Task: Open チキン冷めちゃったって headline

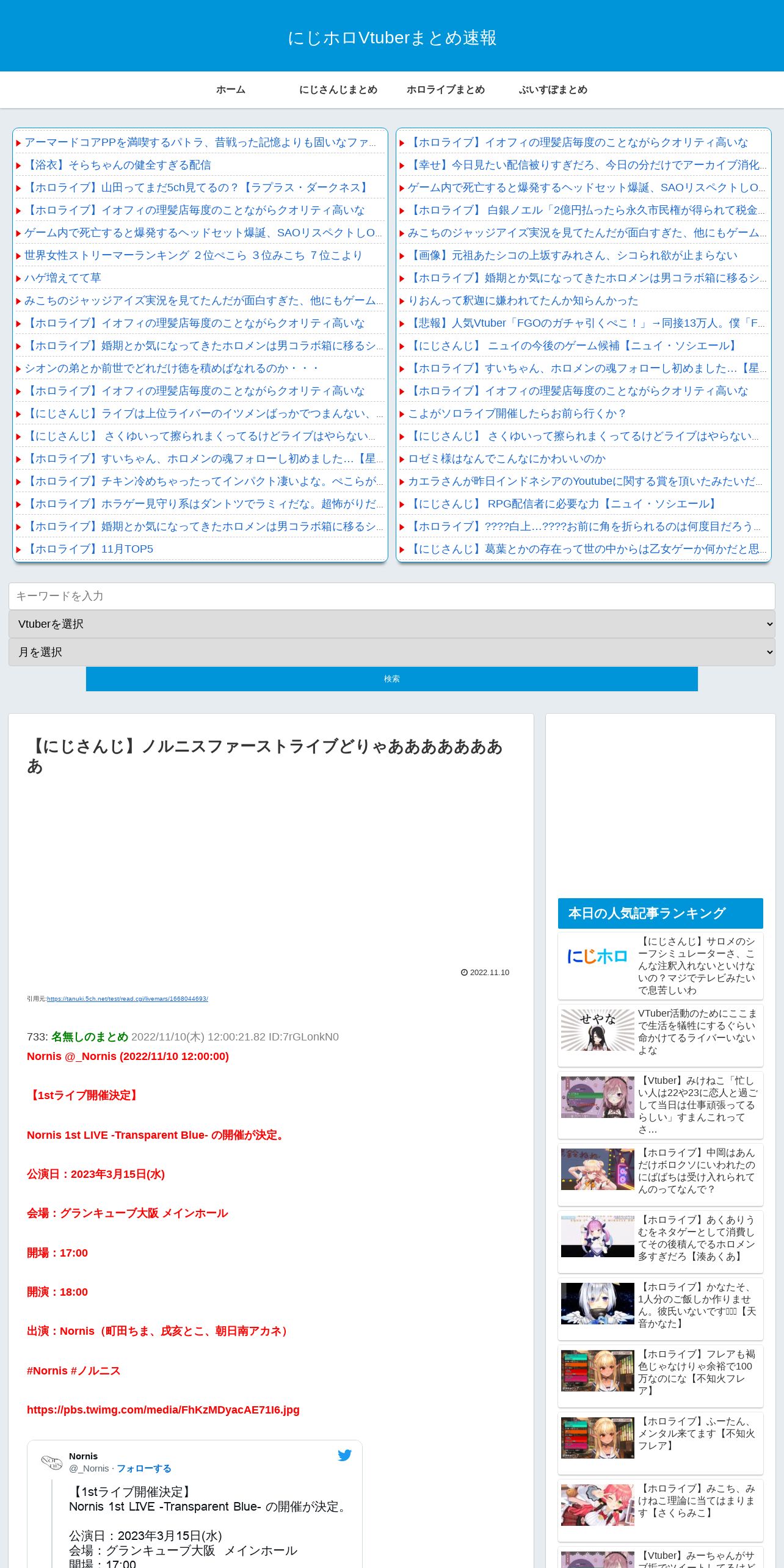Action: tap(204, 481)
